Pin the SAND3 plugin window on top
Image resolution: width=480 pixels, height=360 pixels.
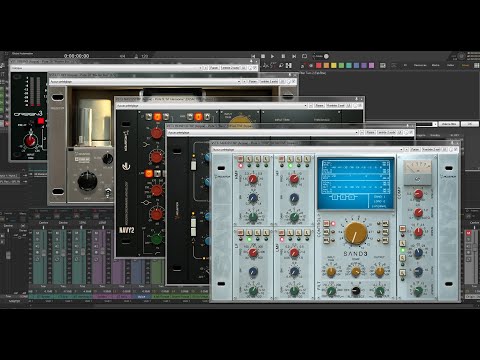[x=452, y=143]
